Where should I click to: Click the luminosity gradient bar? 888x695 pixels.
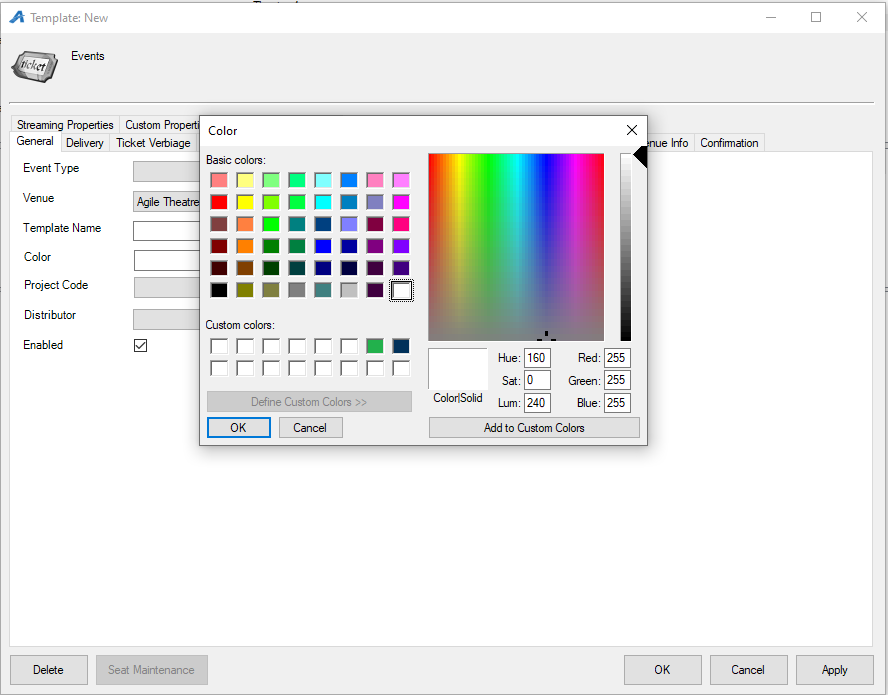coord(625,246)
